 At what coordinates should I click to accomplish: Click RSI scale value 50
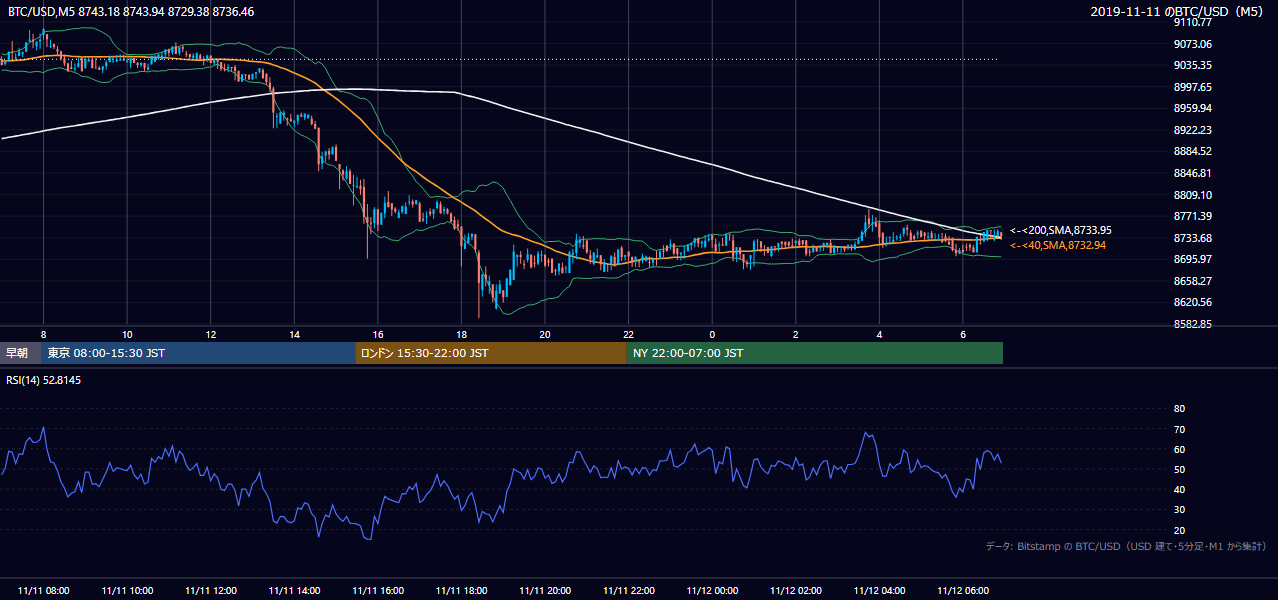click(1179, 469)
